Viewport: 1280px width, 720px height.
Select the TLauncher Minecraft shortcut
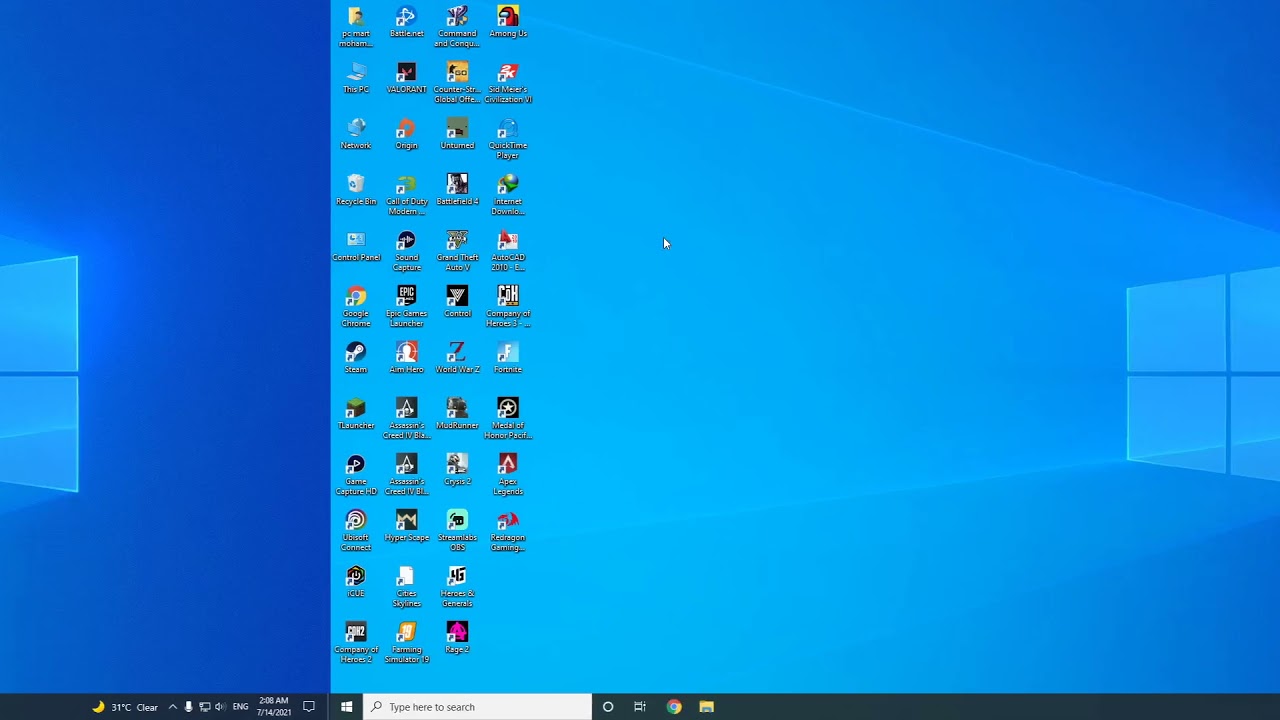pos(356,415)
